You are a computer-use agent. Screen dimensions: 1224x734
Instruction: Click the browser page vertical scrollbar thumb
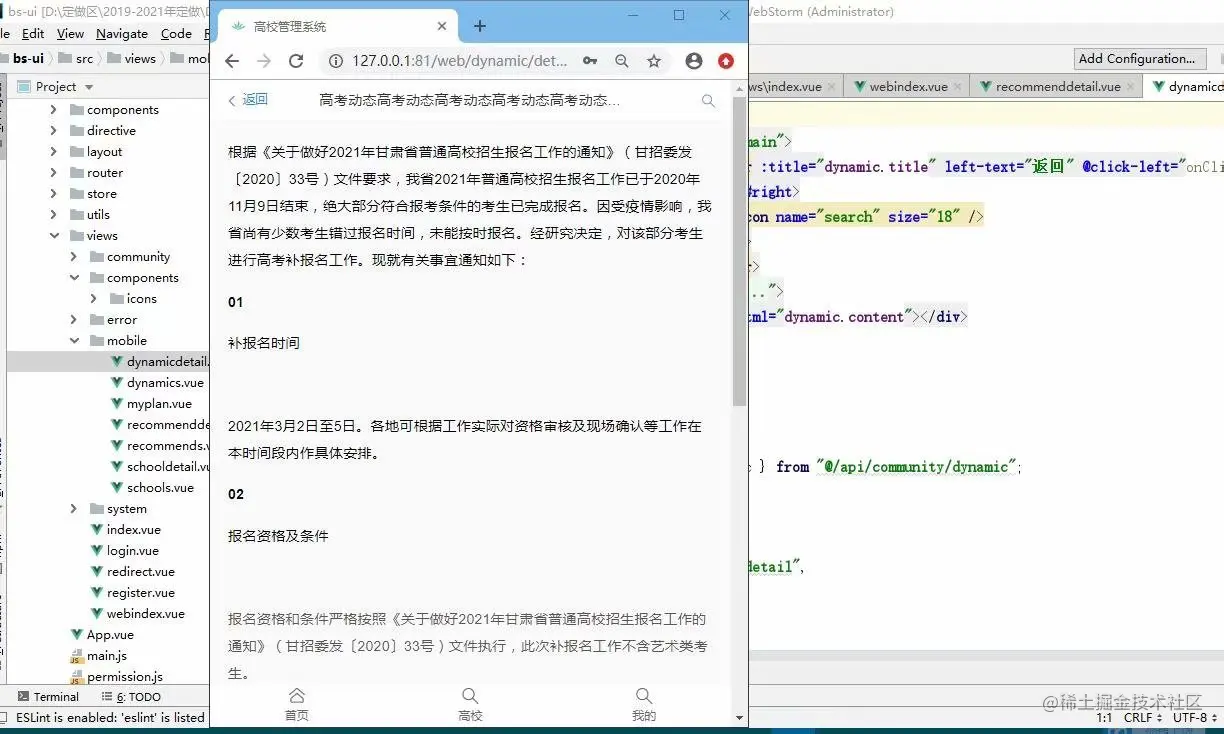click(740, 251)
